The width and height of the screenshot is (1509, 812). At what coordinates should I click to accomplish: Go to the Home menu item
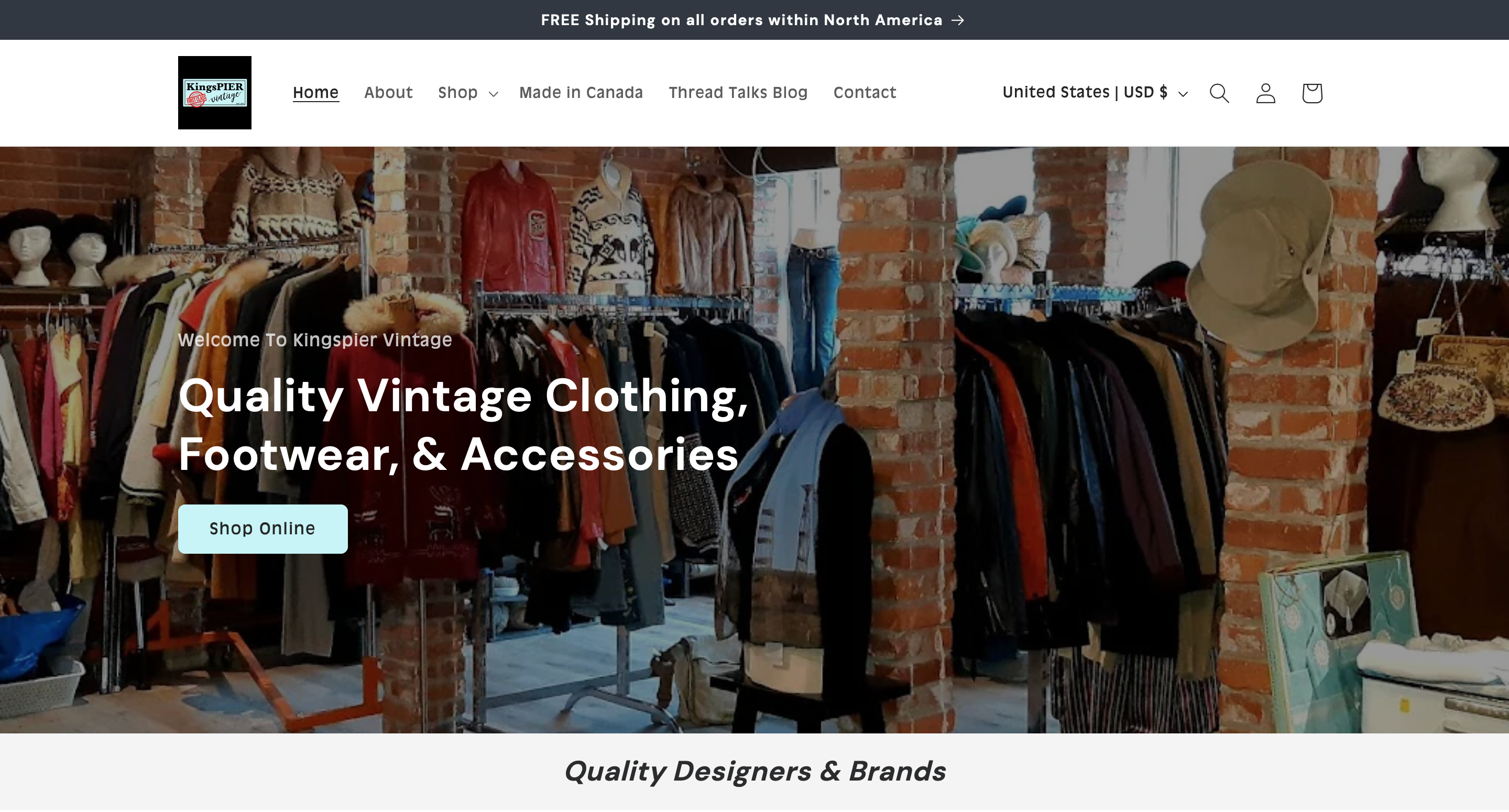(x=316, y=93)
